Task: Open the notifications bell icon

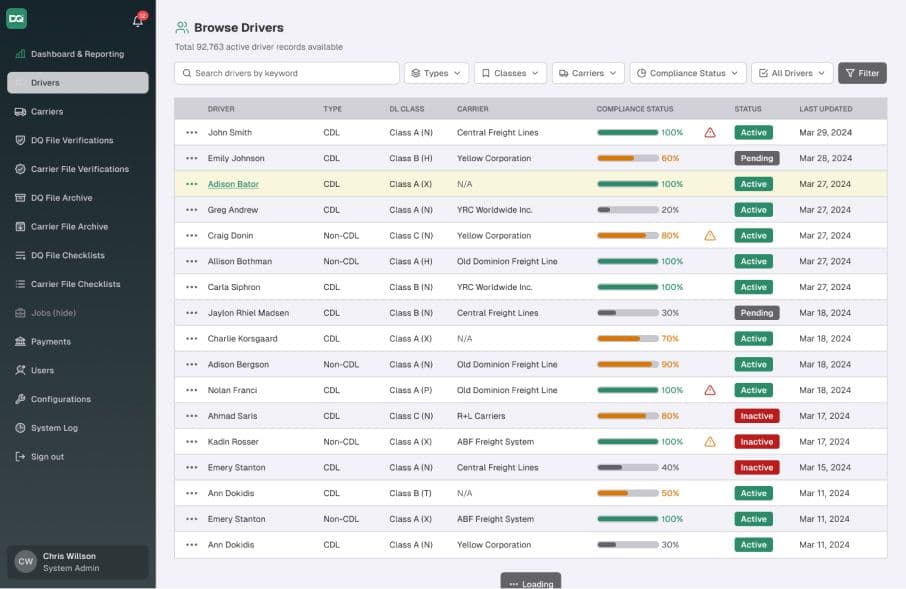Action: 138,21
